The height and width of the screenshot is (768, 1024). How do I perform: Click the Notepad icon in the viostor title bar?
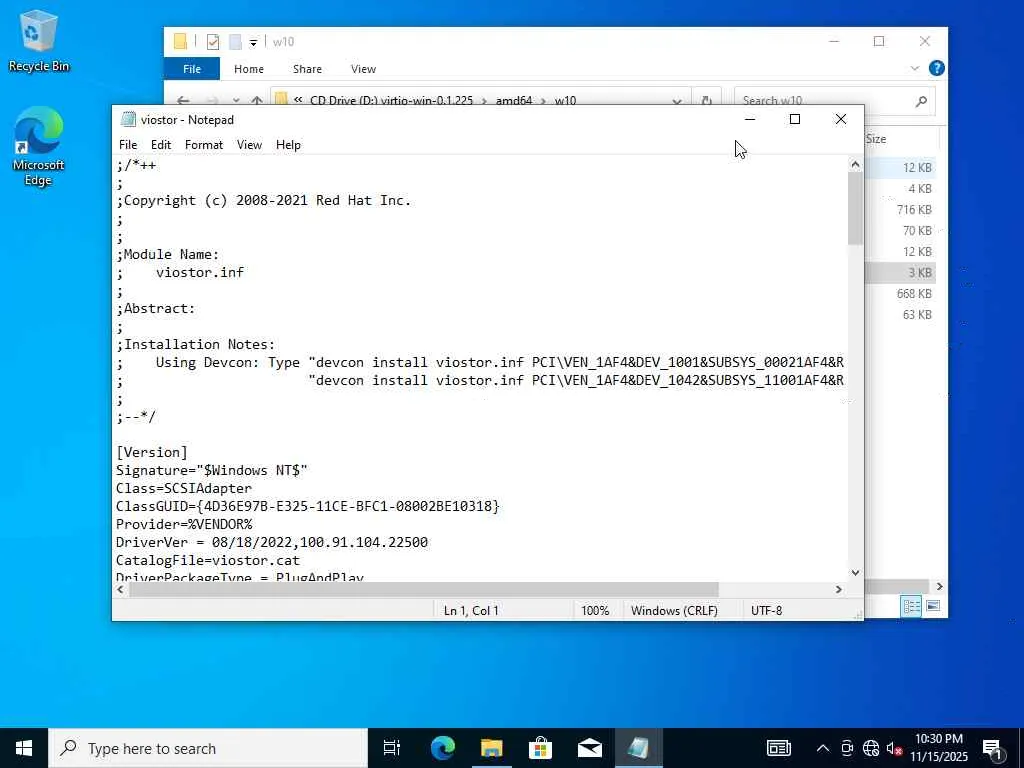click(128, 120)
